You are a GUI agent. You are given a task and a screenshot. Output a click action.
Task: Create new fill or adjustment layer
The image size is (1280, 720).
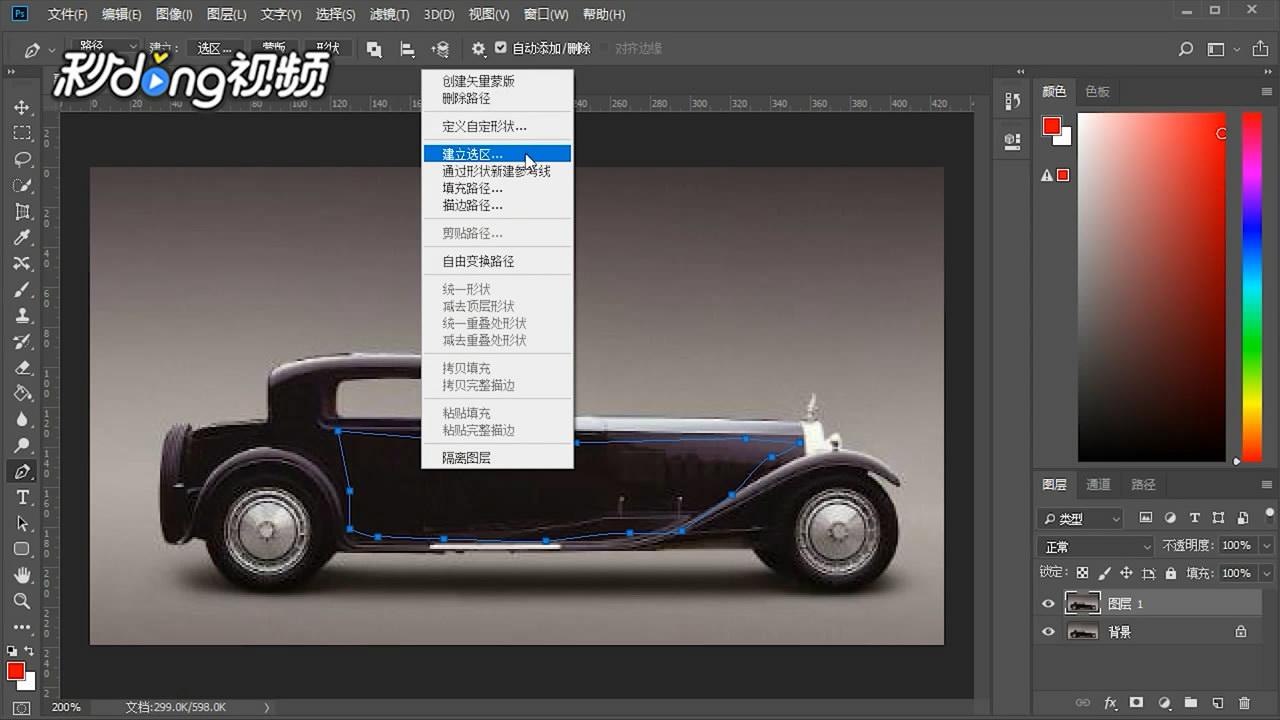(x=1164, y=703)
